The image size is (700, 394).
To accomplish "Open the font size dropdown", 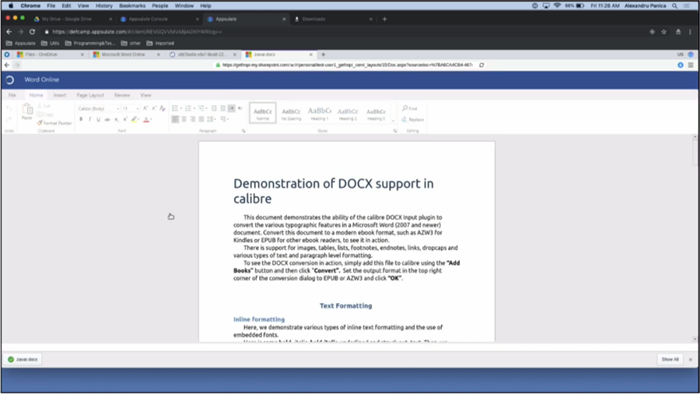I will point(131,108).
